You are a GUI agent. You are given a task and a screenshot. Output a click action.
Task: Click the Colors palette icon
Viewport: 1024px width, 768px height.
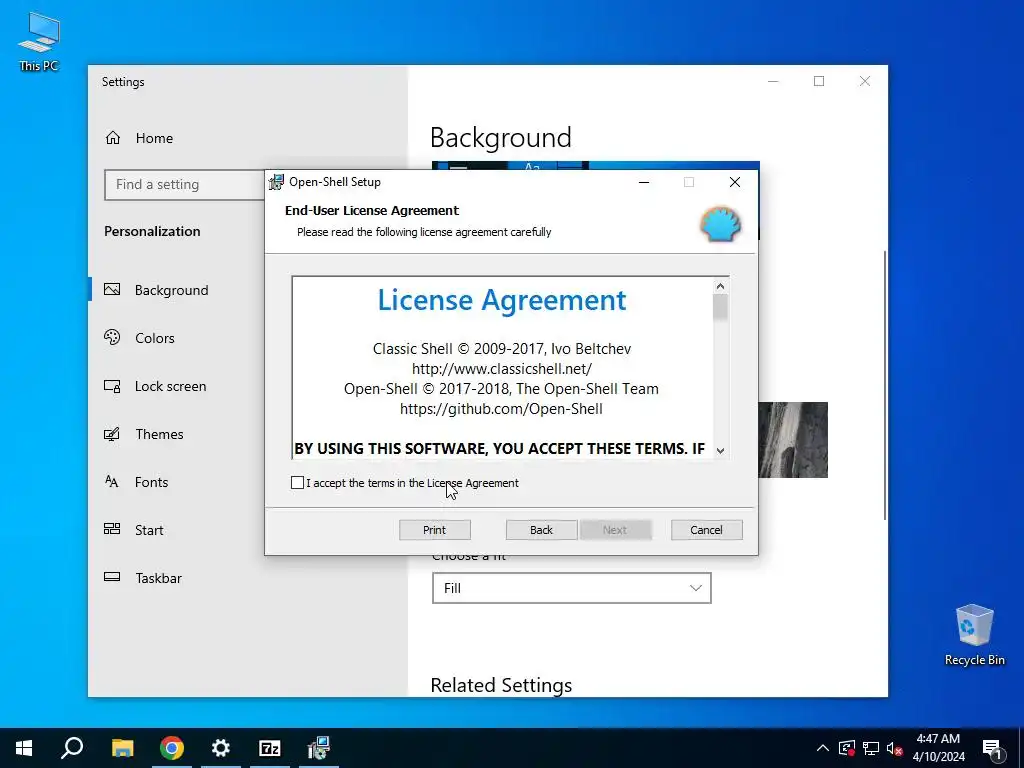pyautogui.click(x=112, y=337)
